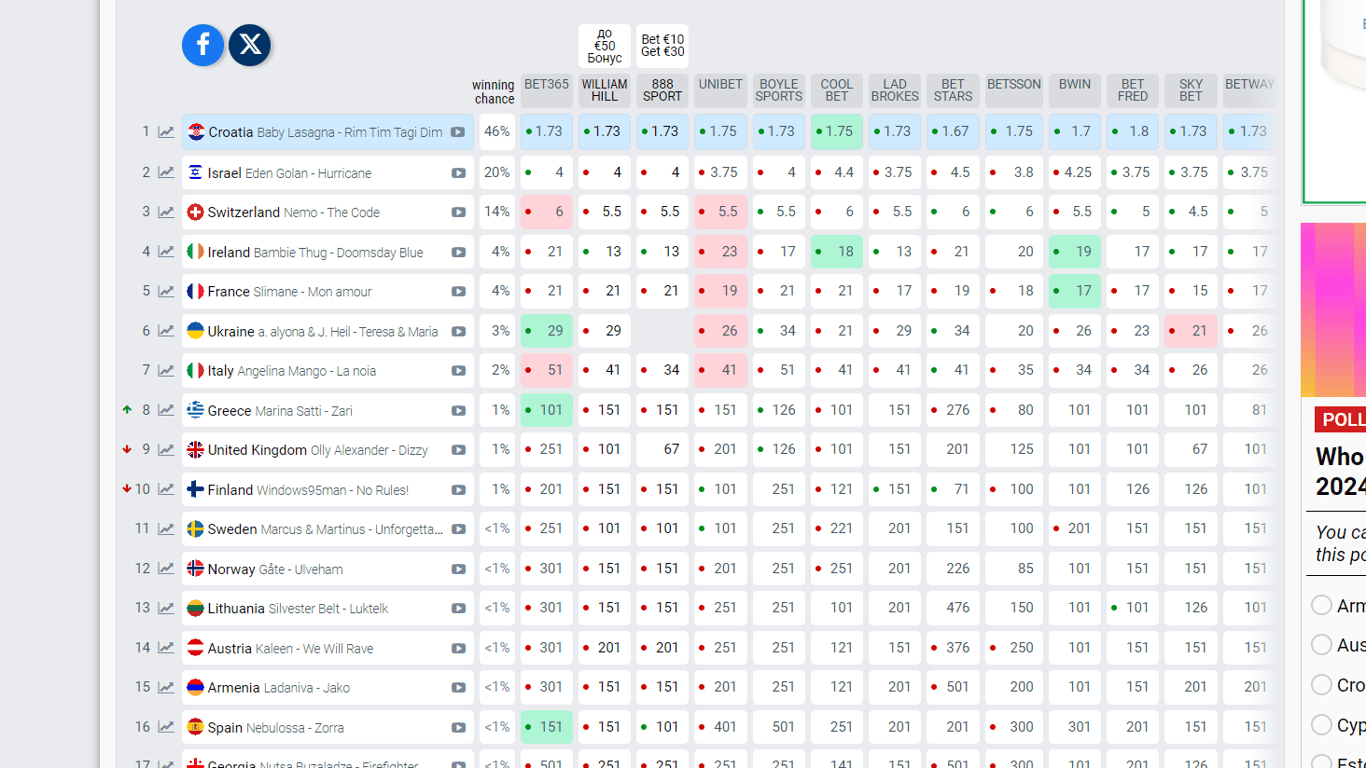Open Switzerland's odds trend chart icon

166,212
